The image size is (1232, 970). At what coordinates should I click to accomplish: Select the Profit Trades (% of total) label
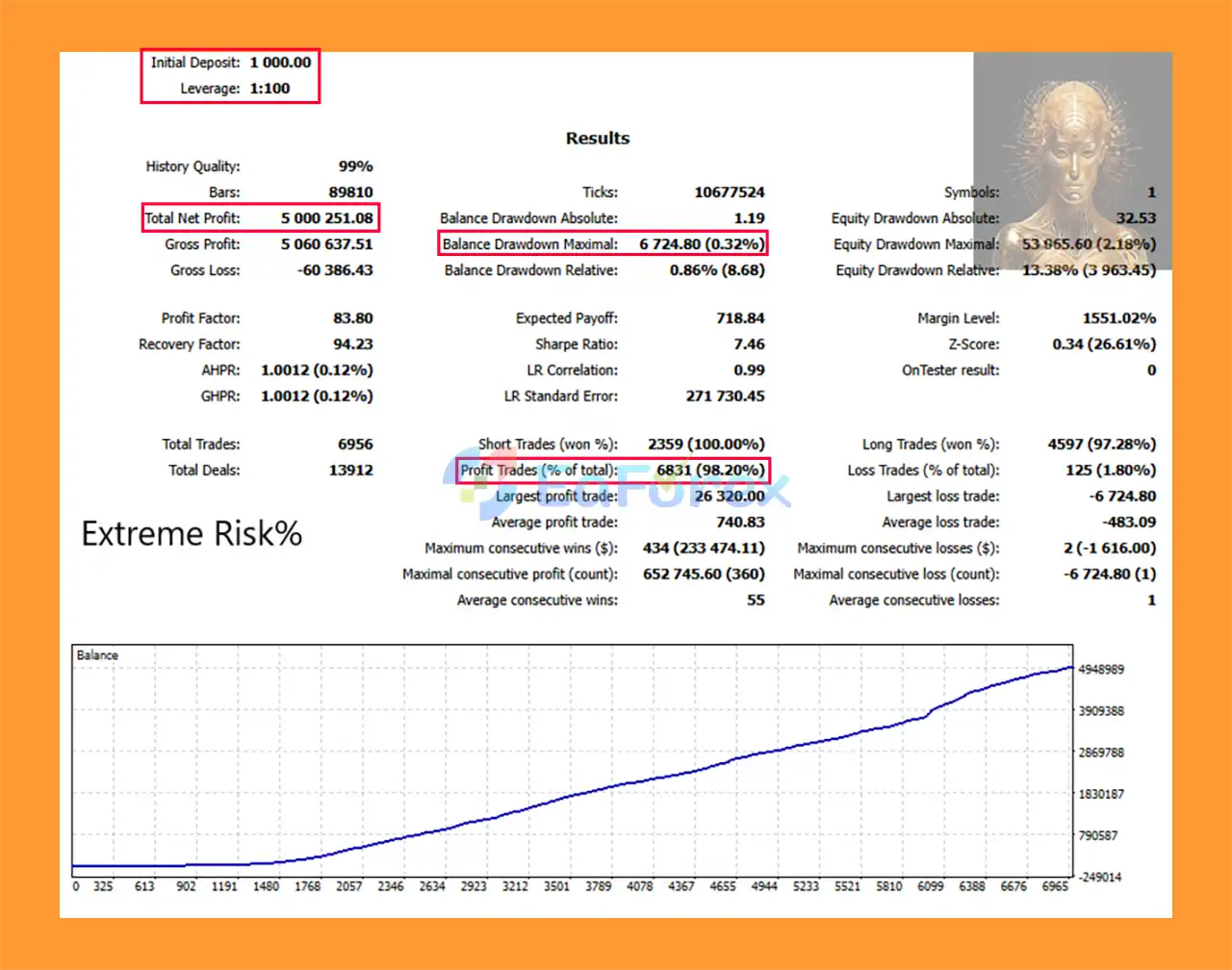point(539,471)
